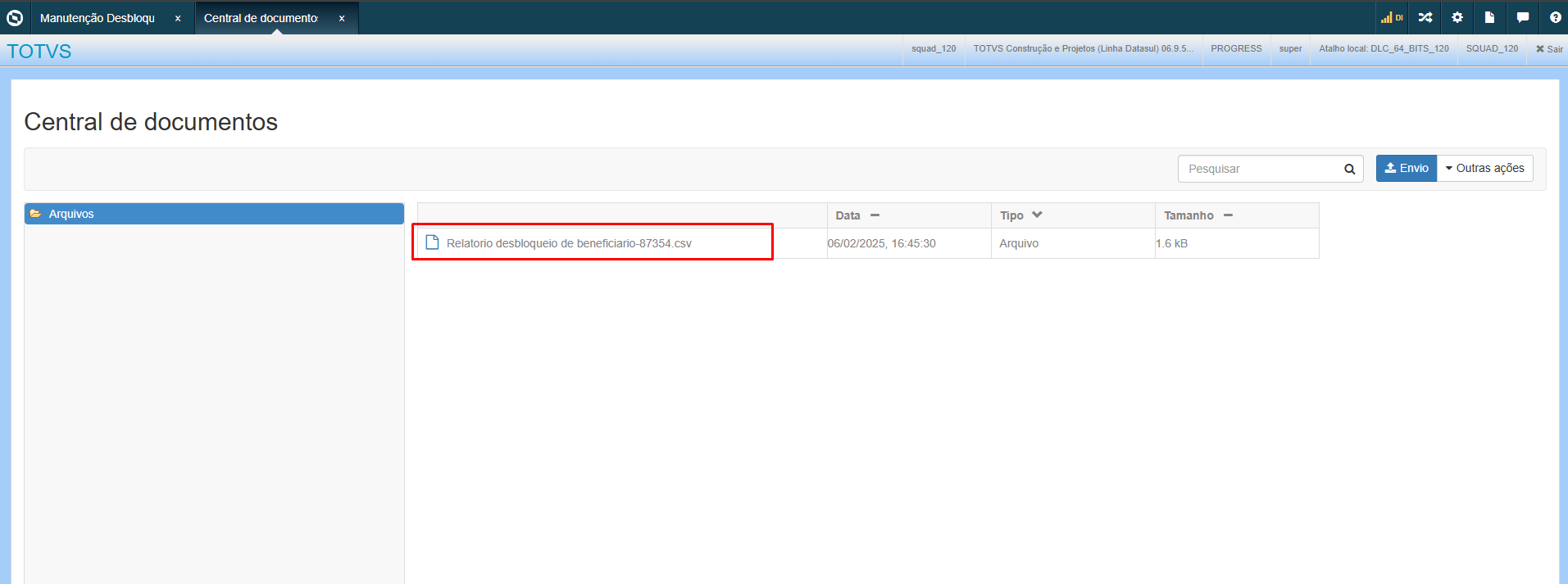The height and width of the screenshot is (584, 1568).
Task: Click the super user entry
Action: click(x=1290, y=48)
